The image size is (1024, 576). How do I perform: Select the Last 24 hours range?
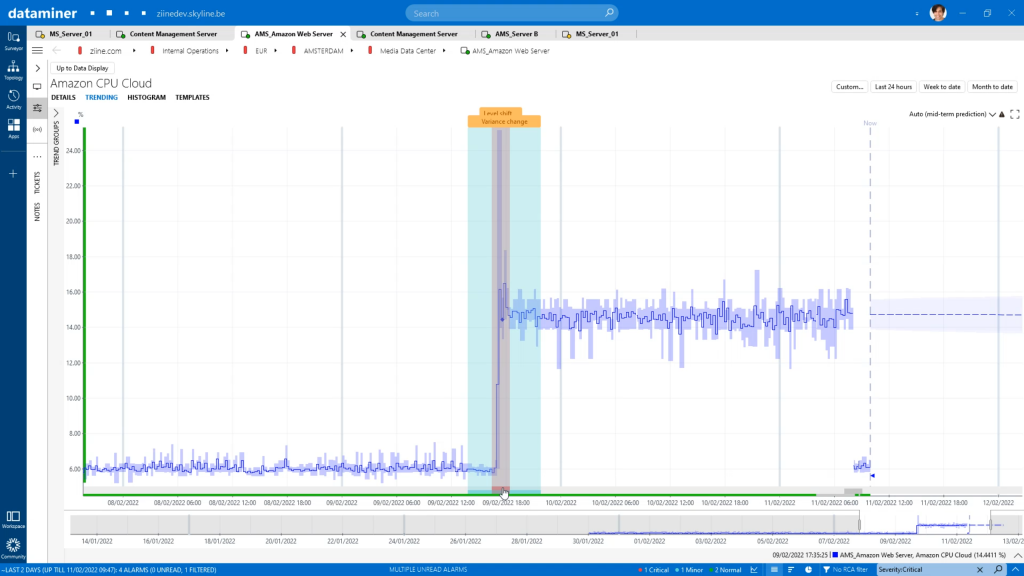click(x=893, y=87)
